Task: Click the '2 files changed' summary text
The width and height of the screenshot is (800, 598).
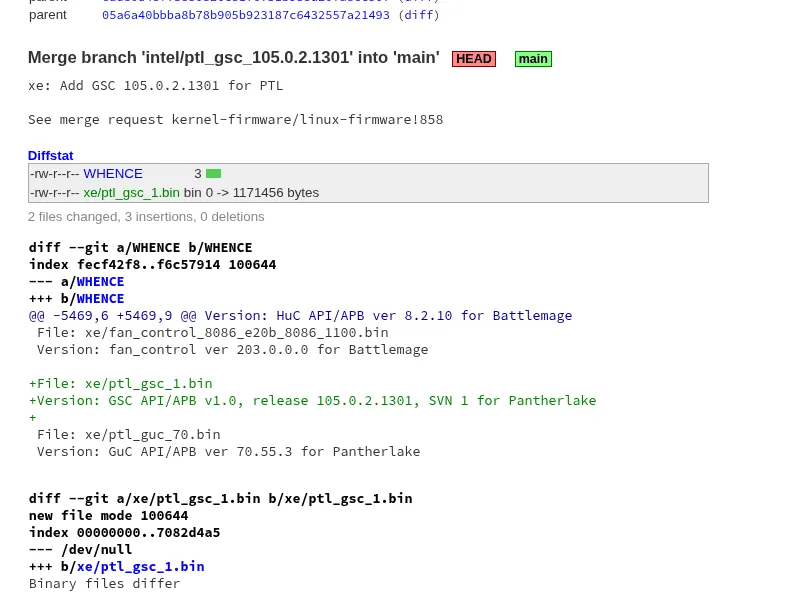Action: pyautogui.click(x=146, y=217)
